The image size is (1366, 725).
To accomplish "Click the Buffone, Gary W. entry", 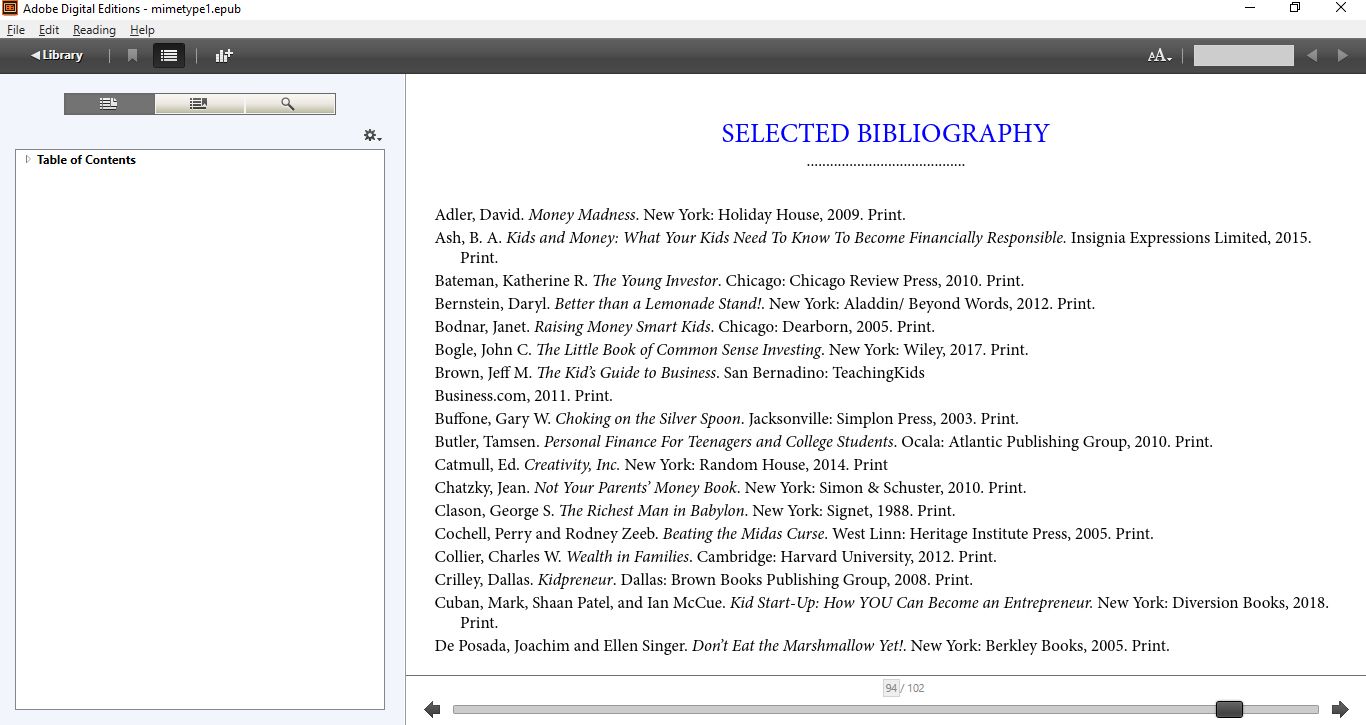I will 726,419.
